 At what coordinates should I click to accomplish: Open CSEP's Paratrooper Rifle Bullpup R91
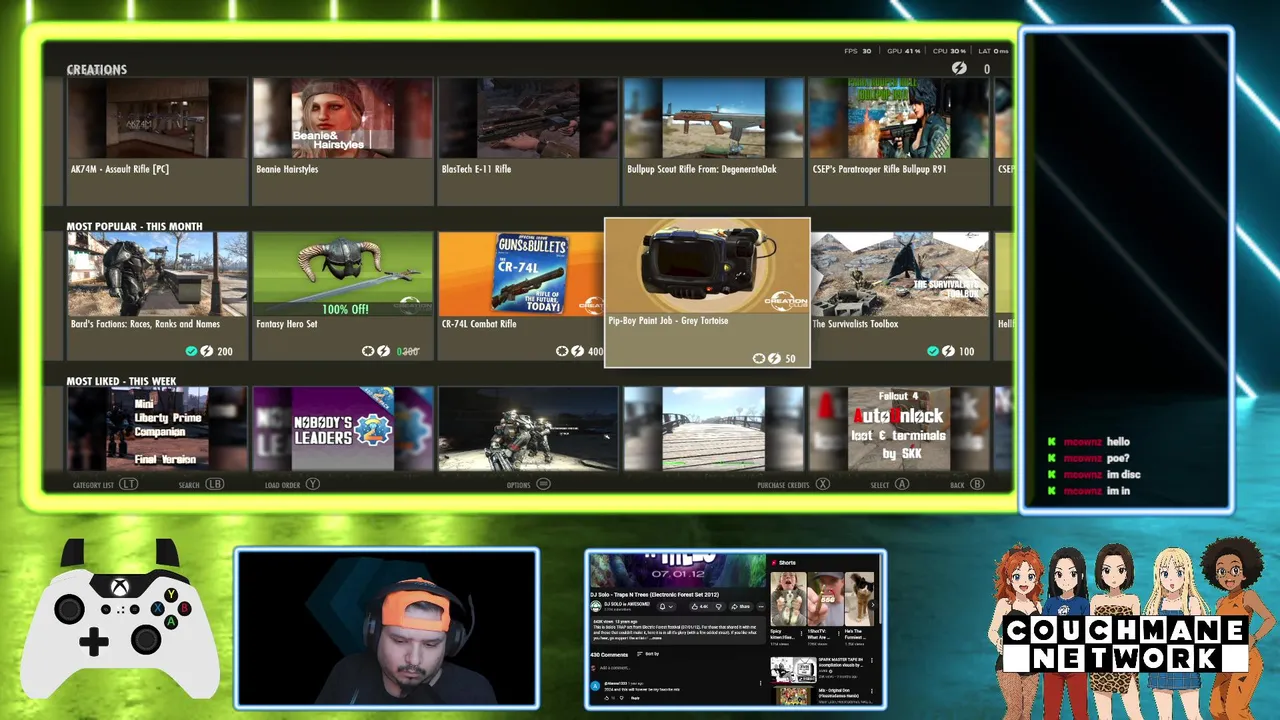click(899, 141)
